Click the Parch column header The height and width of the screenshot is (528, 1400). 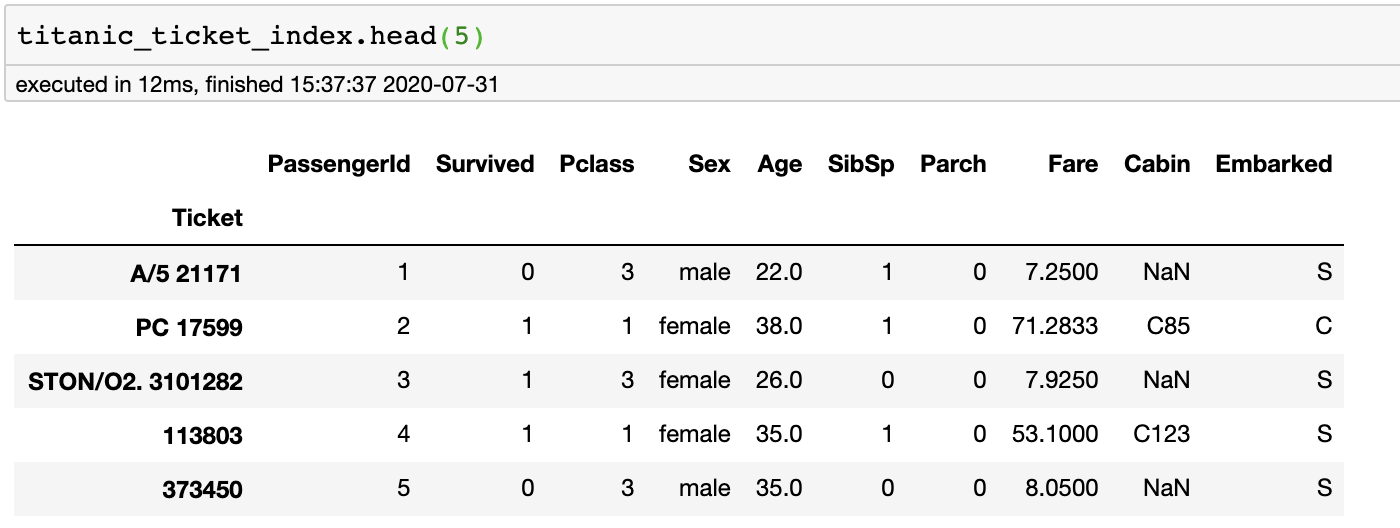coord(953,164)
